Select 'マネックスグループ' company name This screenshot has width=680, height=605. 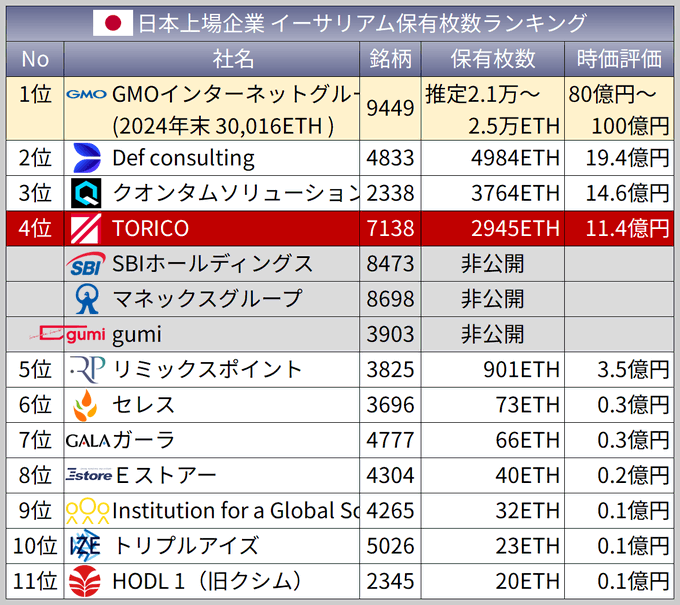tap(207, 299)
